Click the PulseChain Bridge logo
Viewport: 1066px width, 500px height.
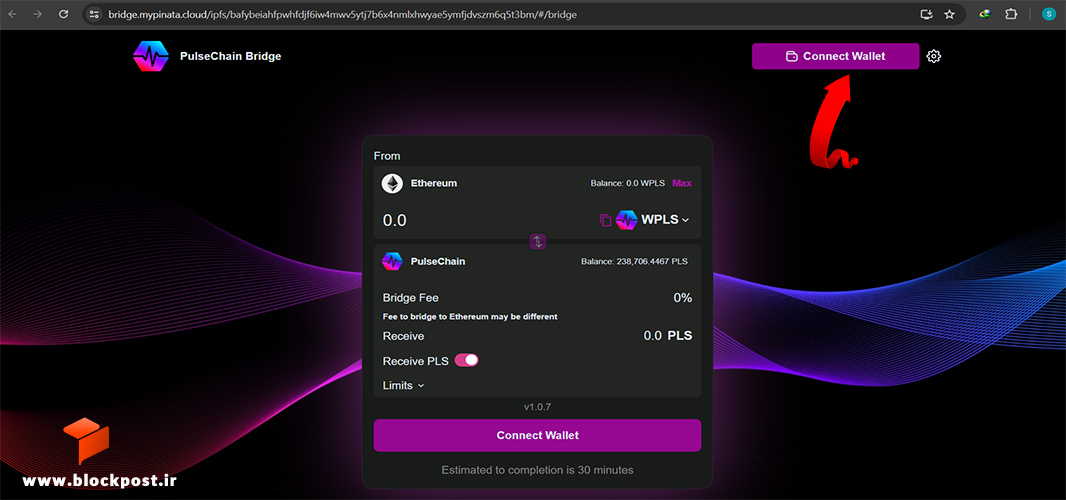coord(150,56)
